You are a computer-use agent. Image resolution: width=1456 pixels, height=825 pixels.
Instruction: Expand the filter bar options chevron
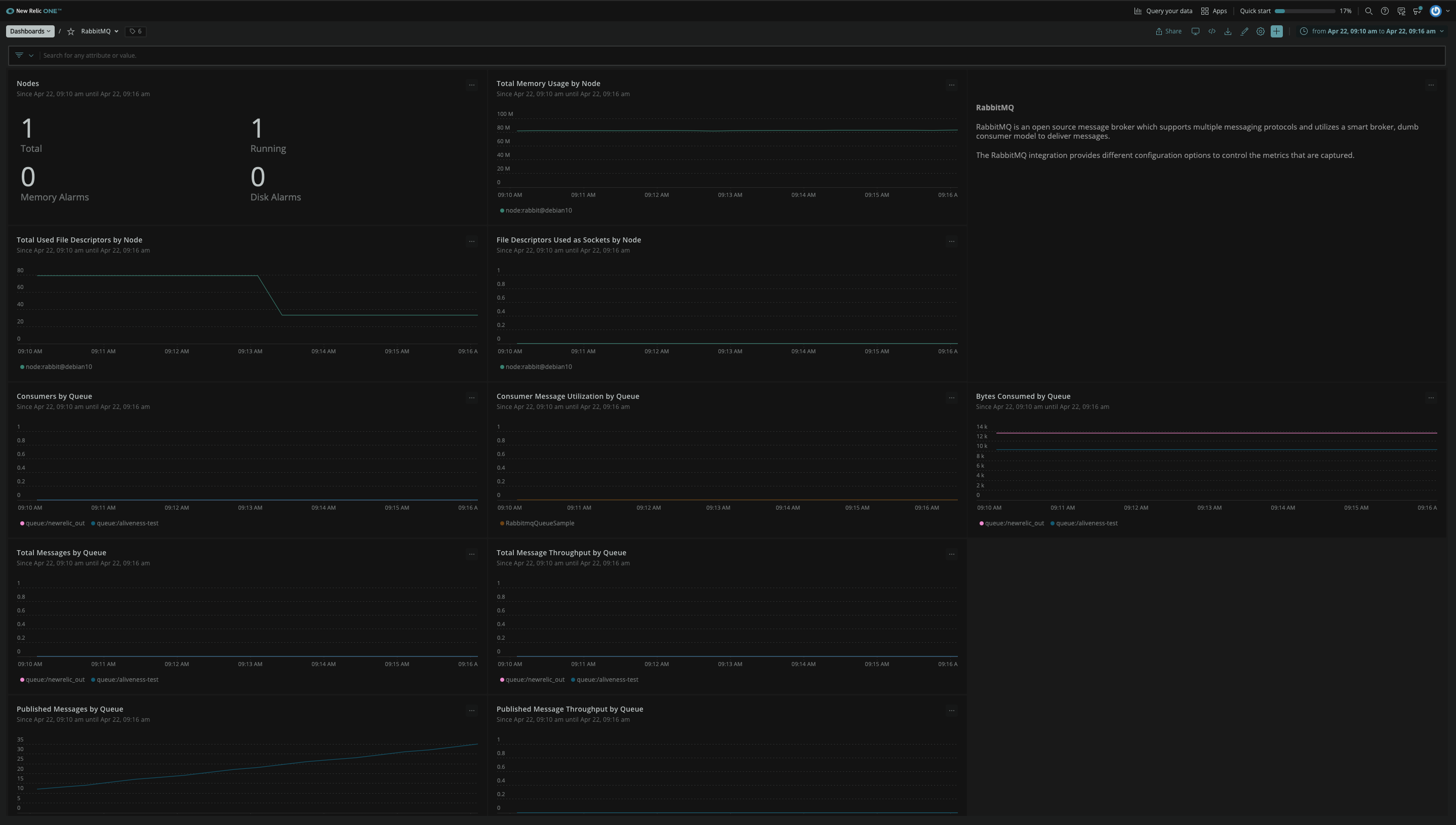coord(31,56)
